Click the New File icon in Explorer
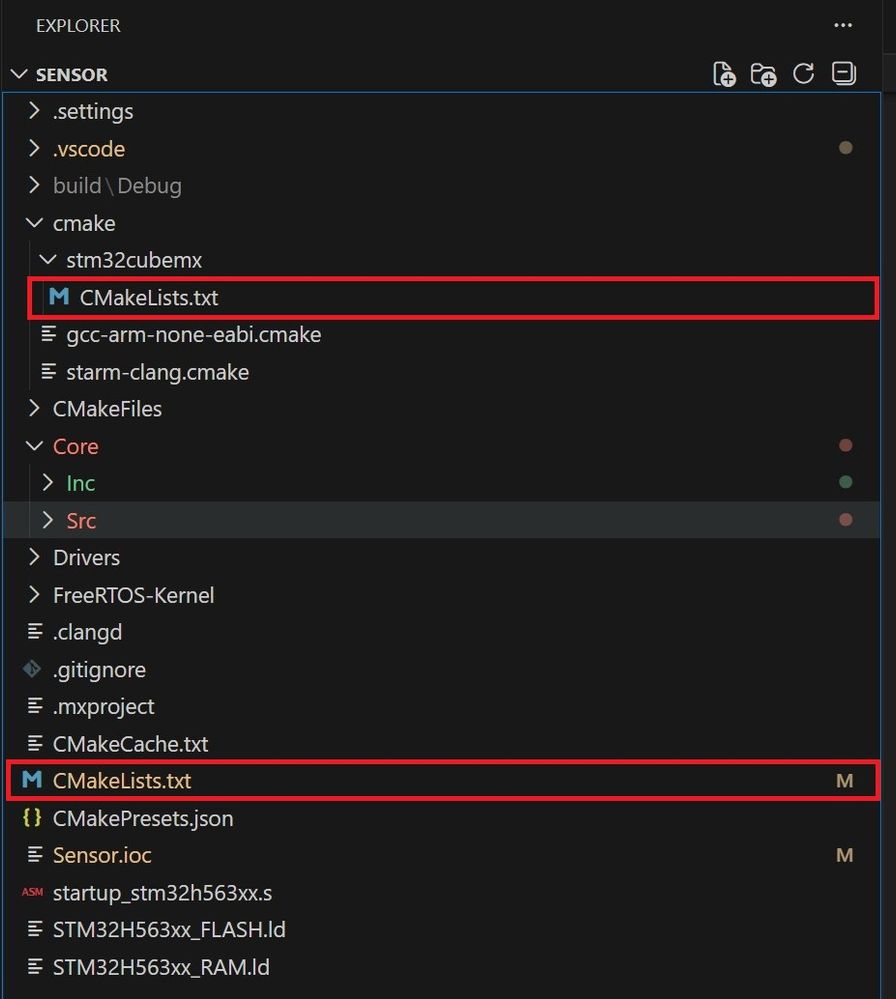The width and height of the screenshot is (896, 999). pos(724,73)
